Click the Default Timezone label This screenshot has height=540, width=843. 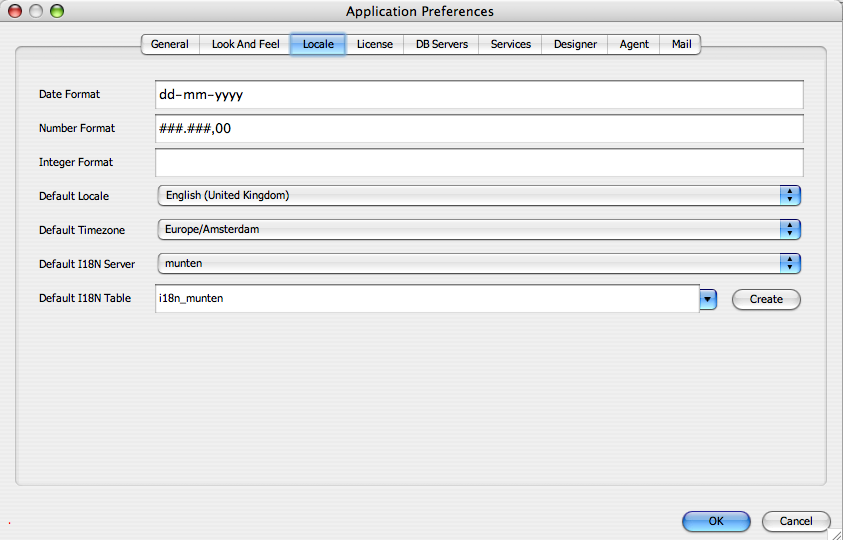[82, 230]
